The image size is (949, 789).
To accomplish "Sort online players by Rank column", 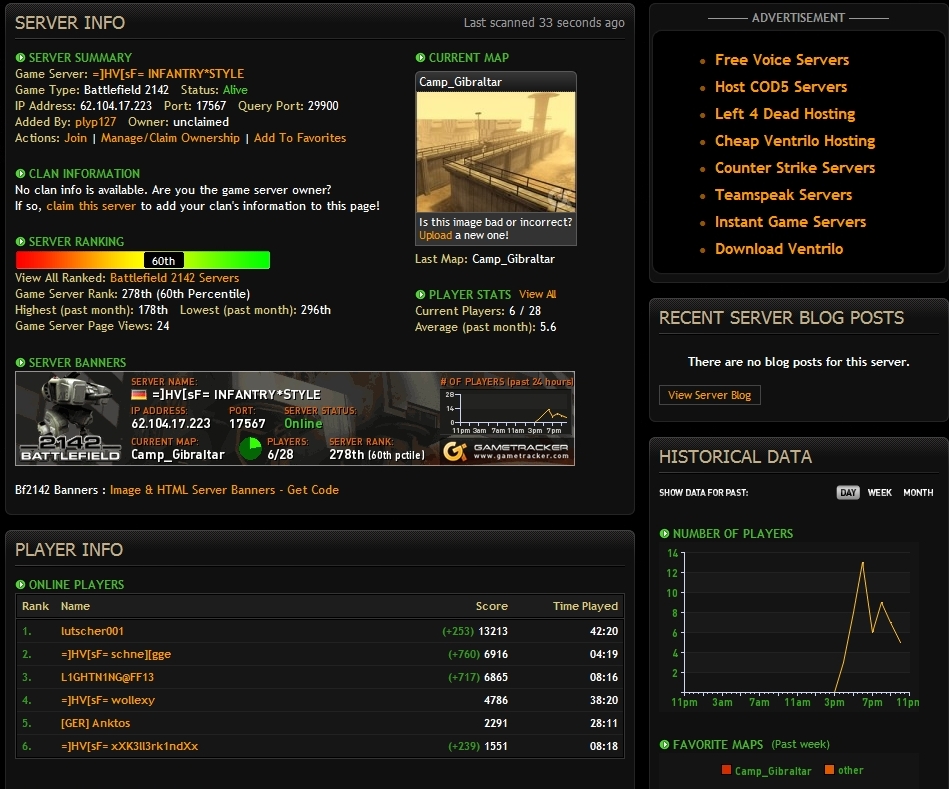I will click(x=35, y=606).
